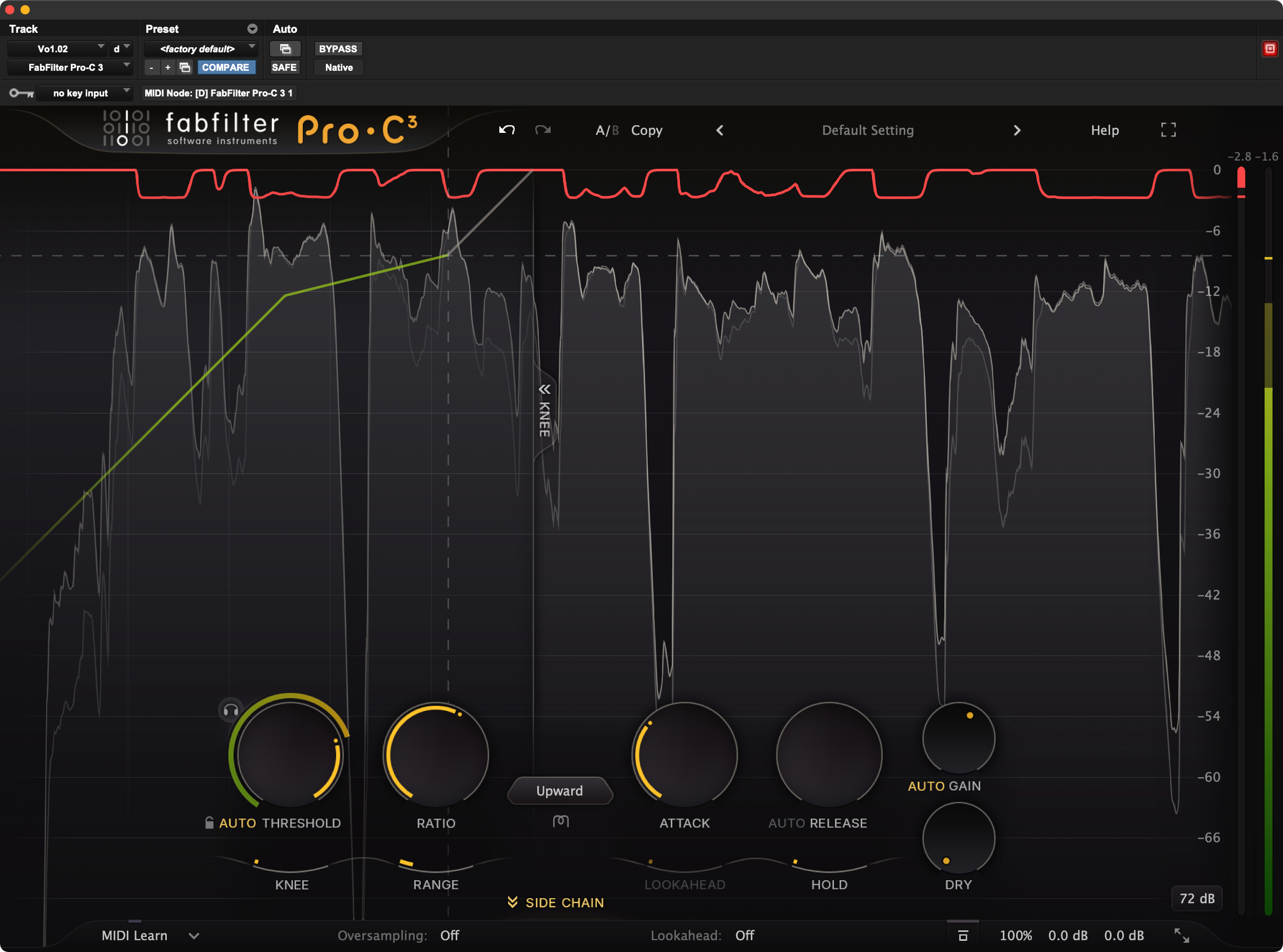
Task: Toggle the audition threshold headphone icon
Action: coord(230,710)
